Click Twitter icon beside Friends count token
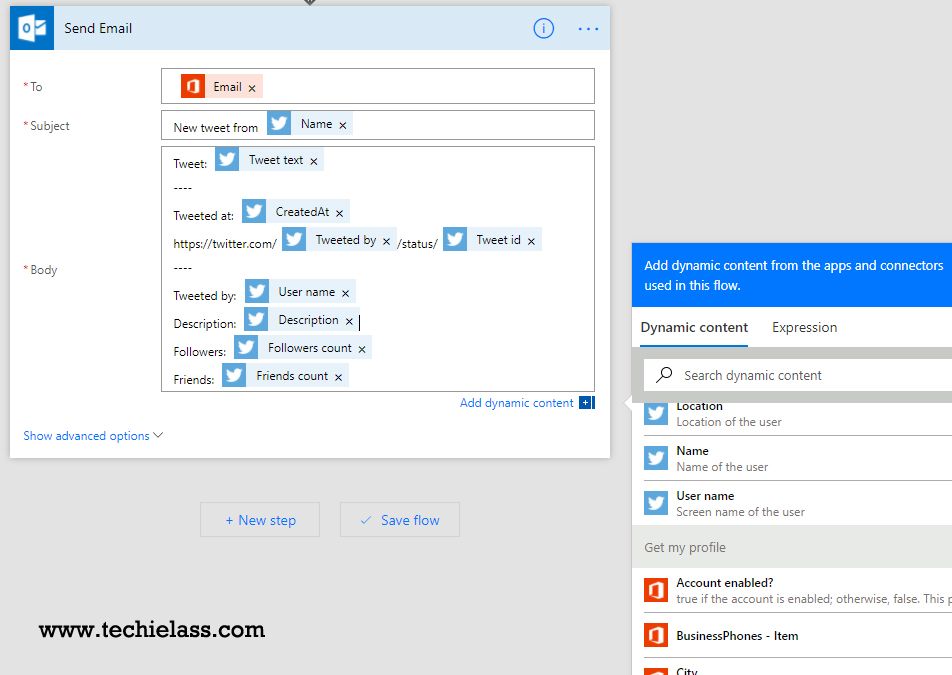Screen dimensions: 952x675 tap(234, 375)
